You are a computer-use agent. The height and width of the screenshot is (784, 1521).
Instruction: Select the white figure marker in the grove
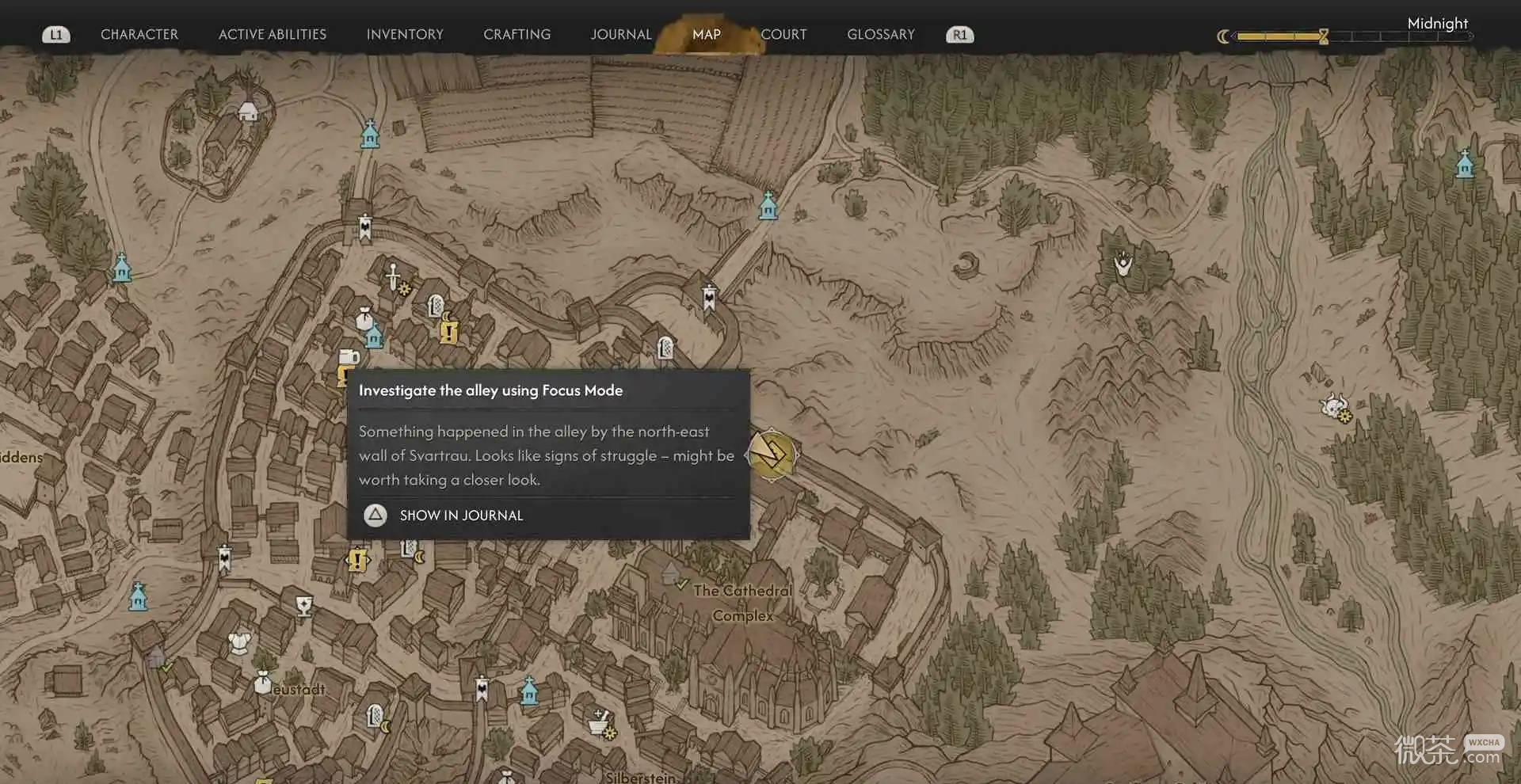(x=1123, y=264)
